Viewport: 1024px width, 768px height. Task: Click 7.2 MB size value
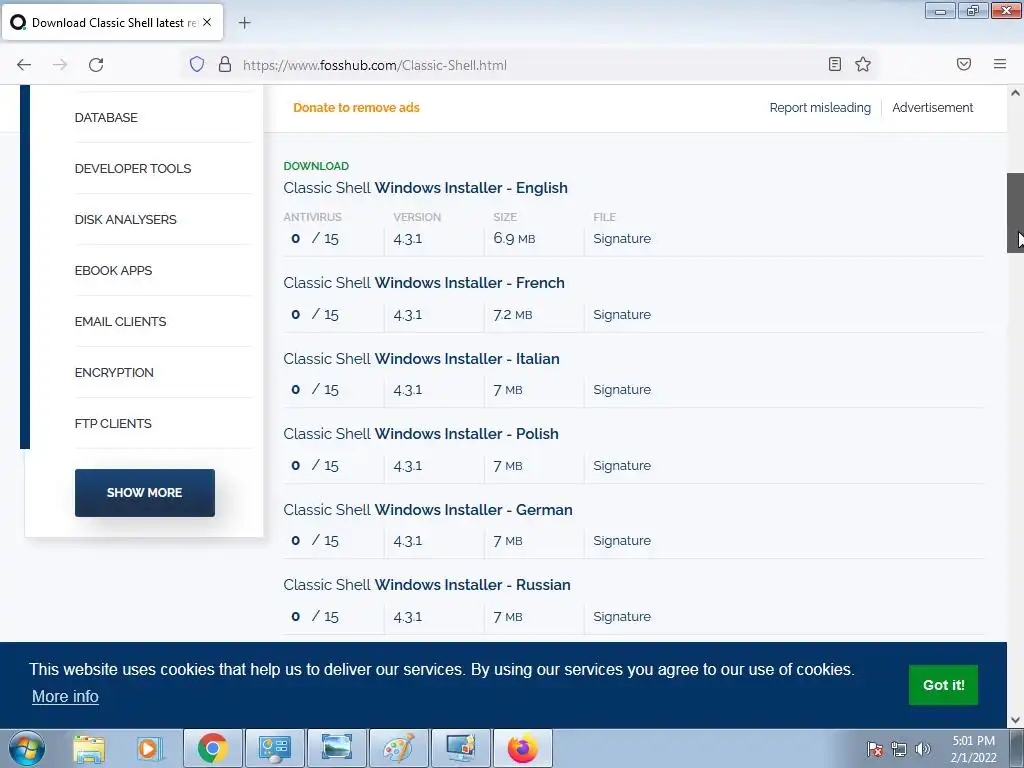(x=513, y=315)
